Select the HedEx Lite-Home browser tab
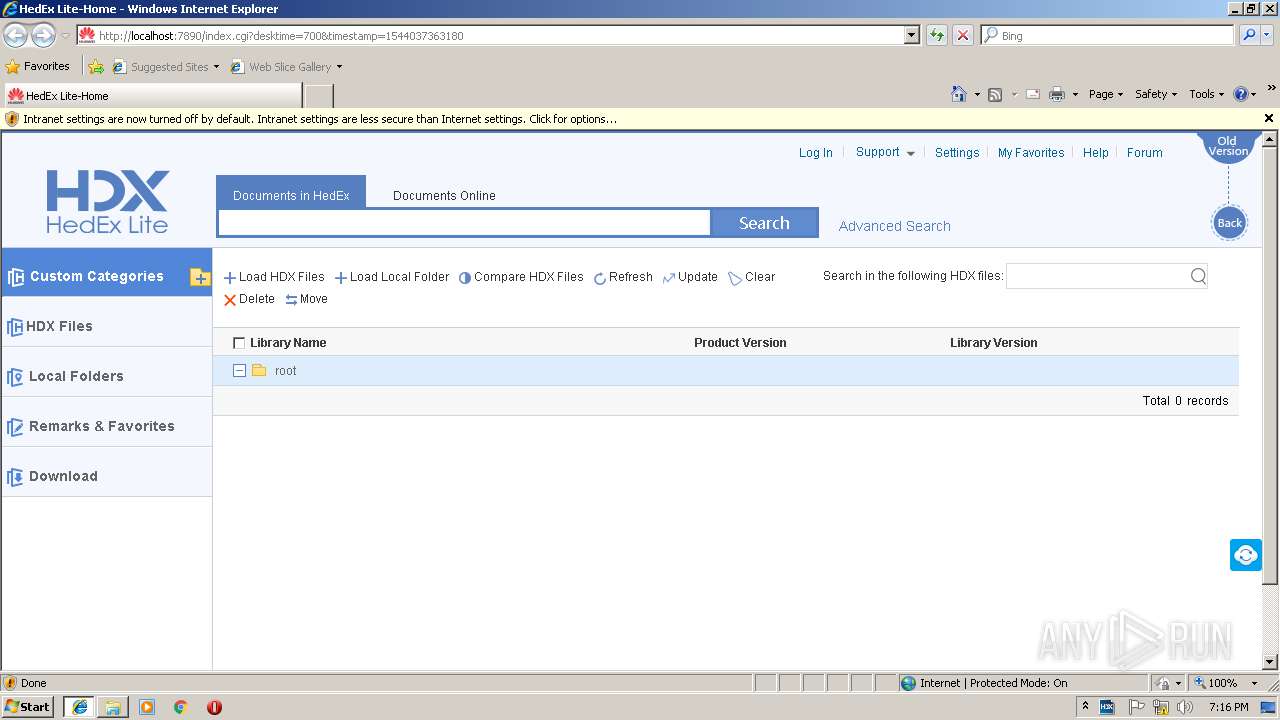 (x=152, y=96)
